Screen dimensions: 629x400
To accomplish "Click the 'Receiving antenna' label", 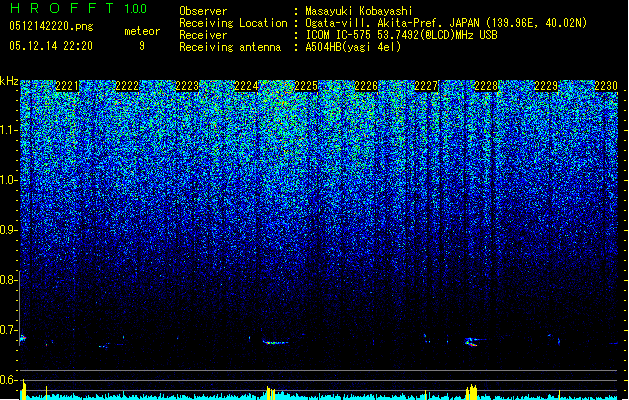I will 230,47.
